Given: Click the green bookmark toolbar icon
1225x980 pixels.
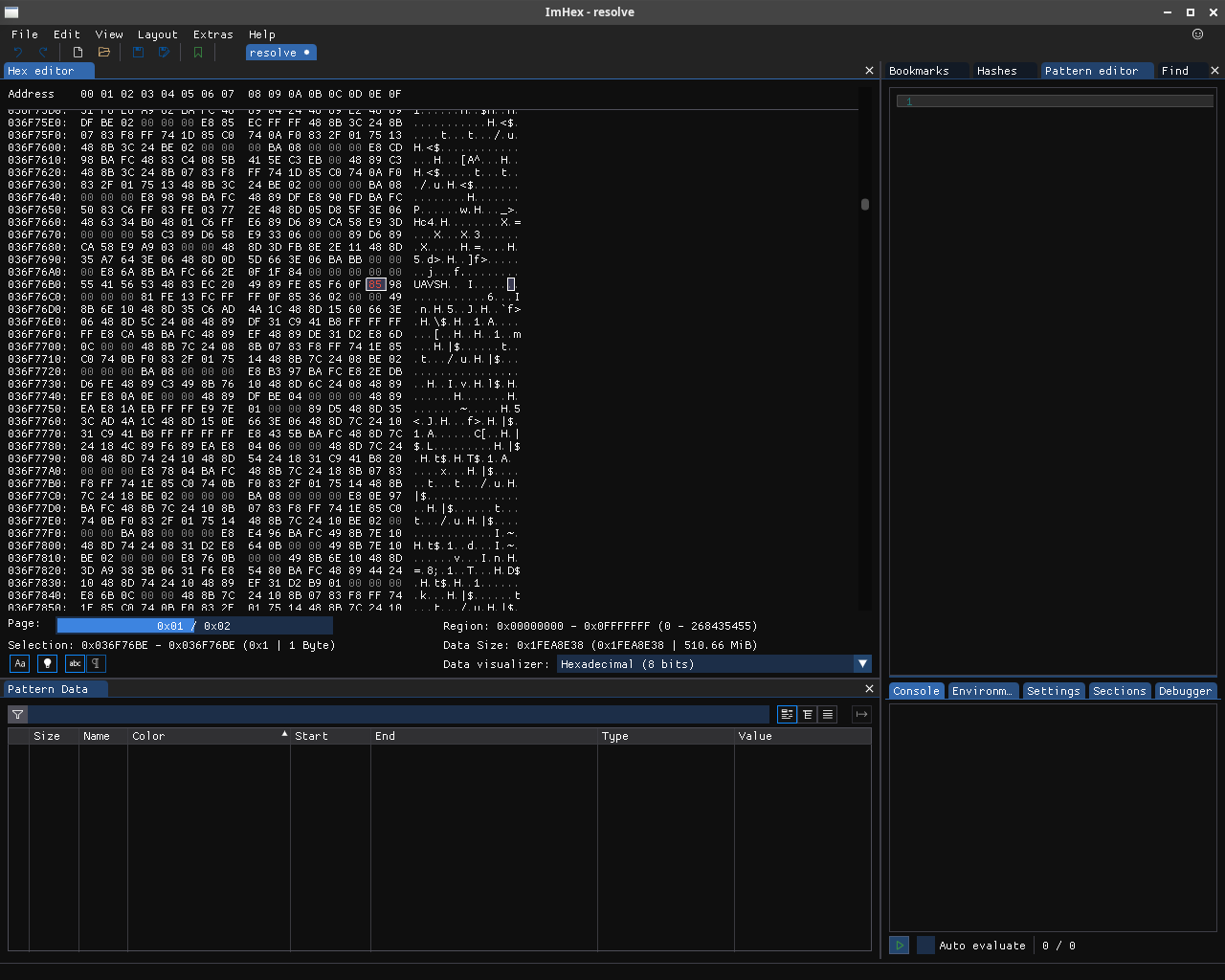Looking at the screenshot, I should click(x=198, y=53).
